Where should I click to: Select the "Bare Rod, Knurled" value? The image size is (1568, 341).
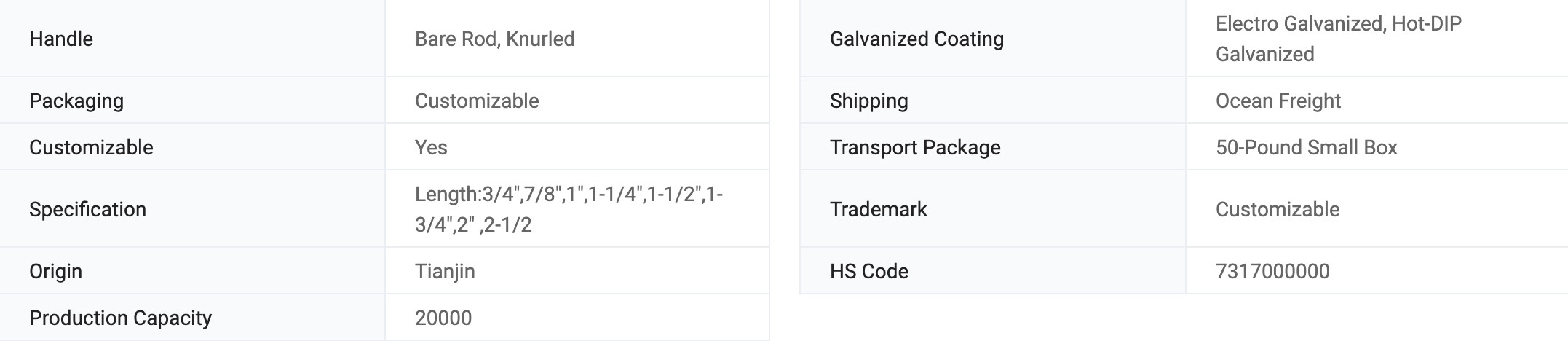pos(494,39)
